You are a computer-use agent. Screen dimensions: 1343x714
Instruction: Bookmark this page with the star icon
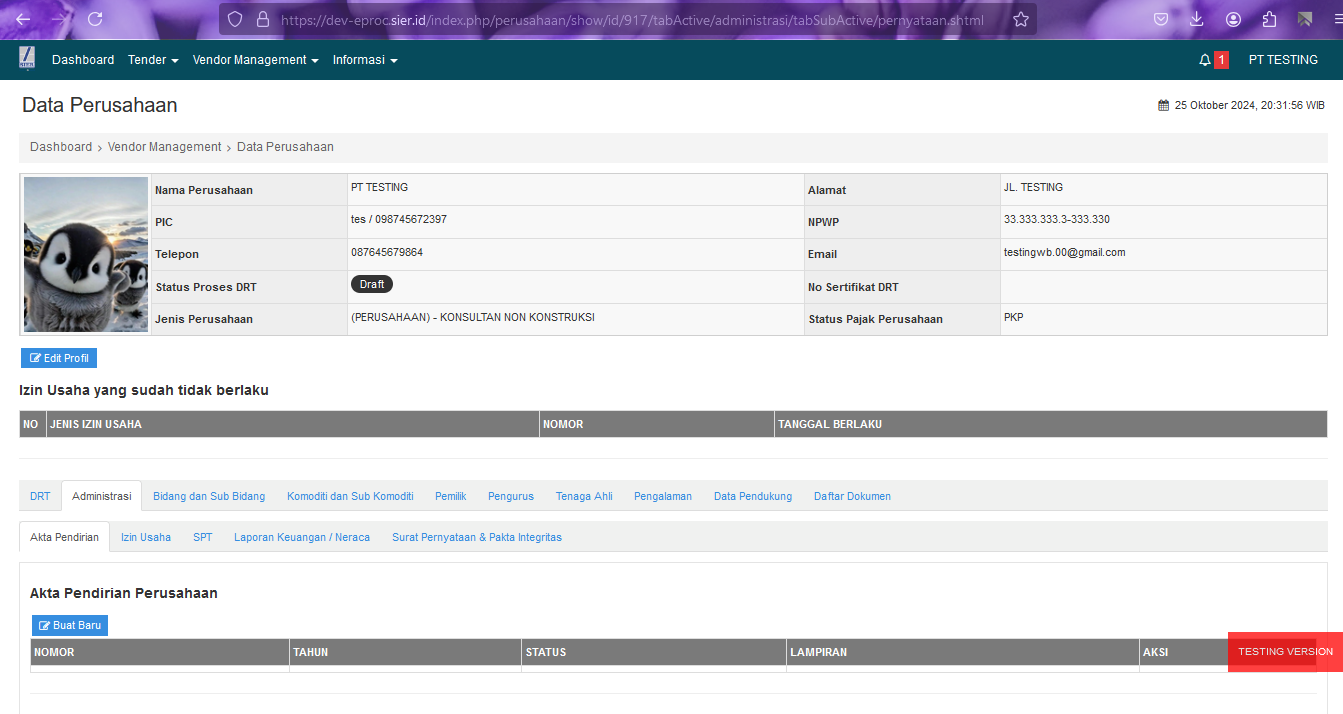click(x=1020, y=19)
